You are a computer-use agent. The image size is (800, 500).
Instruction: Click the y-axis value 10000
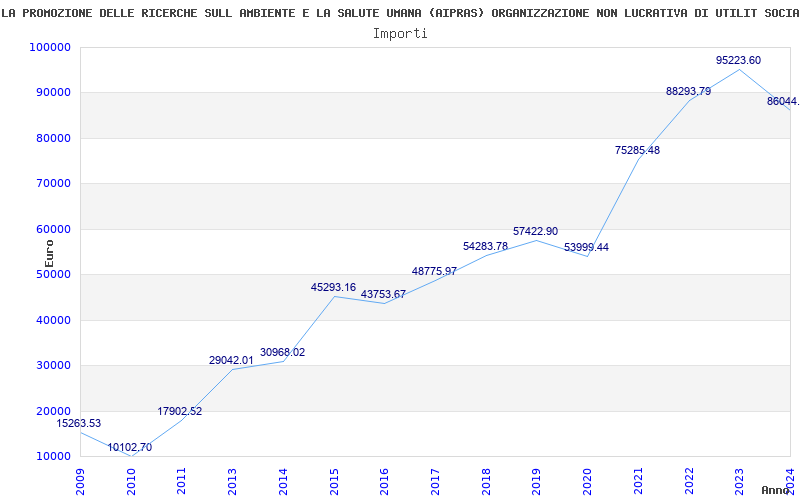pos(53,457)
